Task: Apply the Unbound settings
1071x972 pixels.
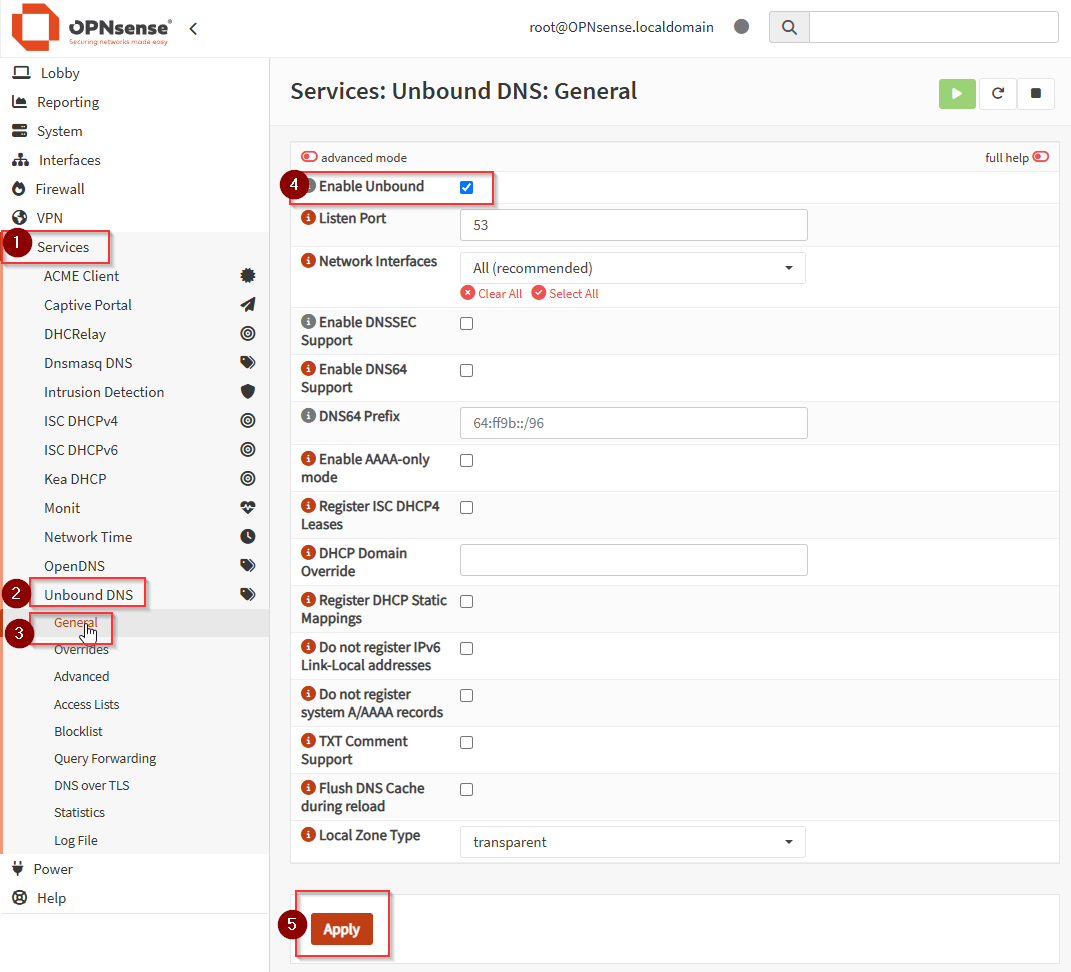Action: 342,929
